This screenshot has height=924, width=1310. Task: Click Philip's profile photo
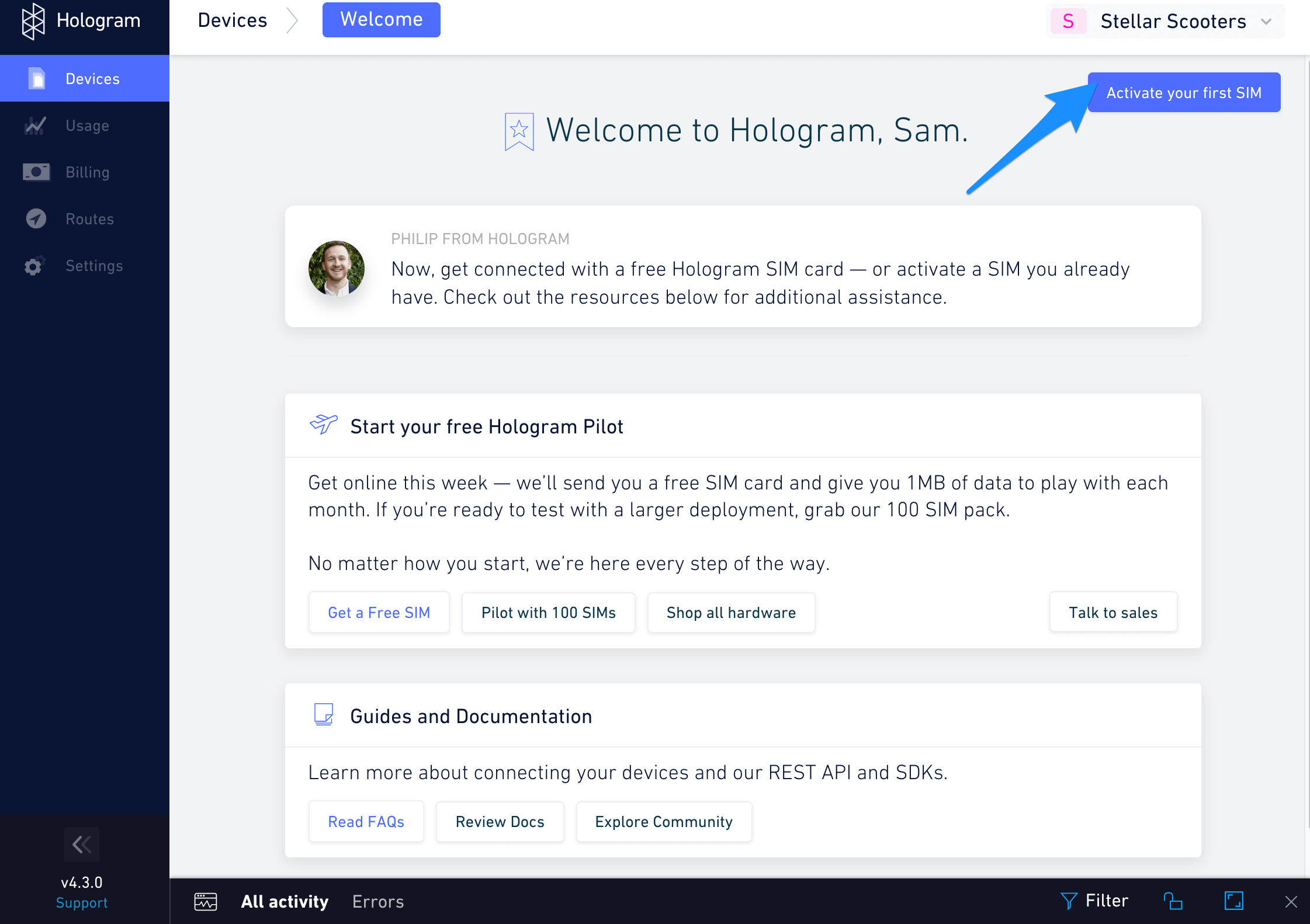[336, 268]
